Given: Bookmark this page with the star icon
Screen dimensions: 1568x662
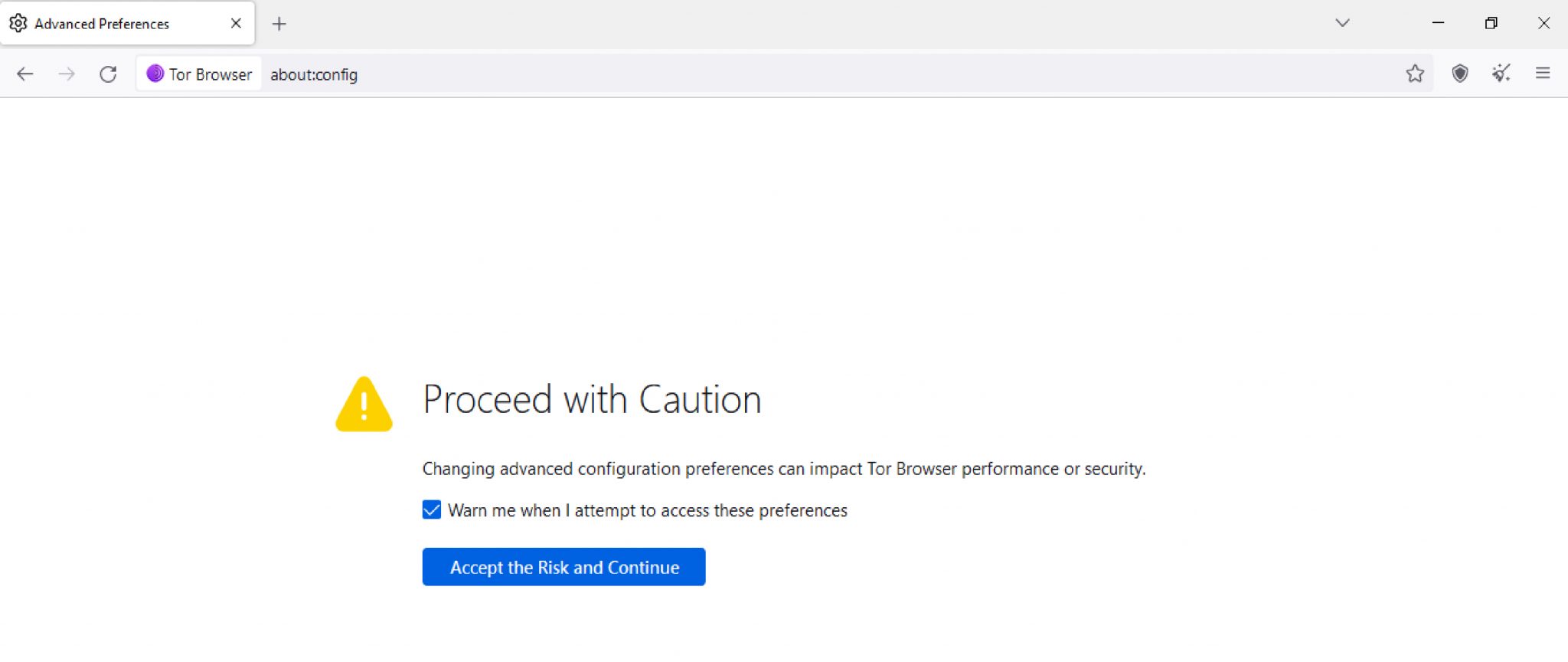Looking at the screenshot, I should pos(1415,74).
